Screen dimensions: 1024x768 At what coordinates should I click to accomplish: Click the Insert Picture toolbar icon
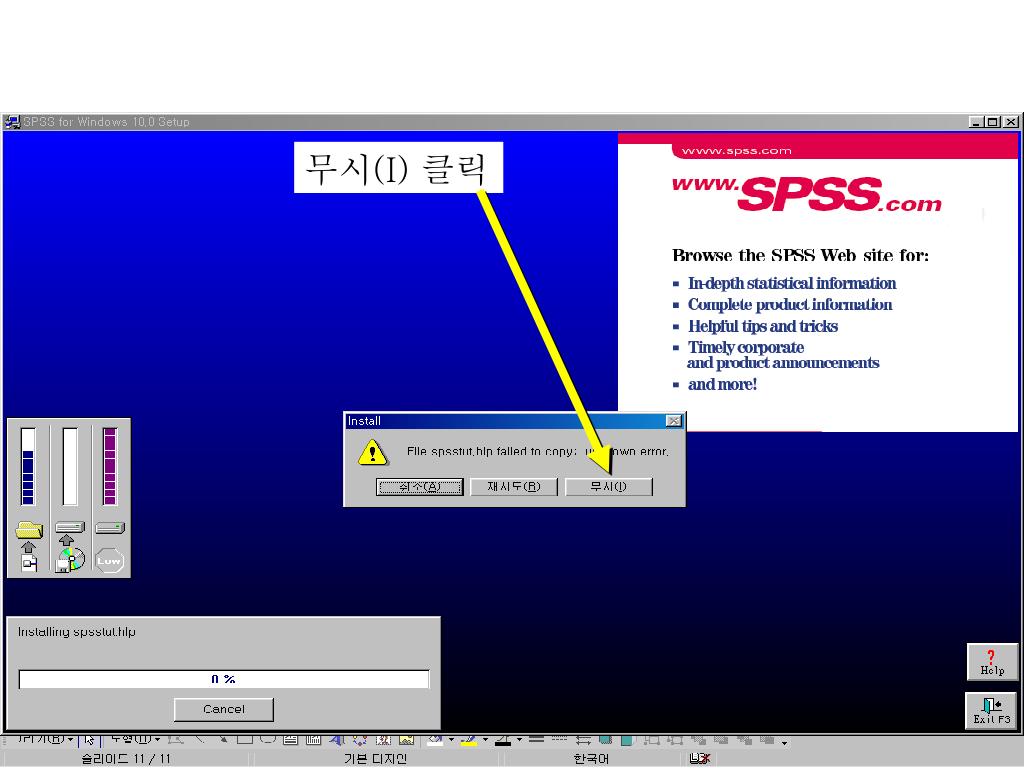coord(407,740)
